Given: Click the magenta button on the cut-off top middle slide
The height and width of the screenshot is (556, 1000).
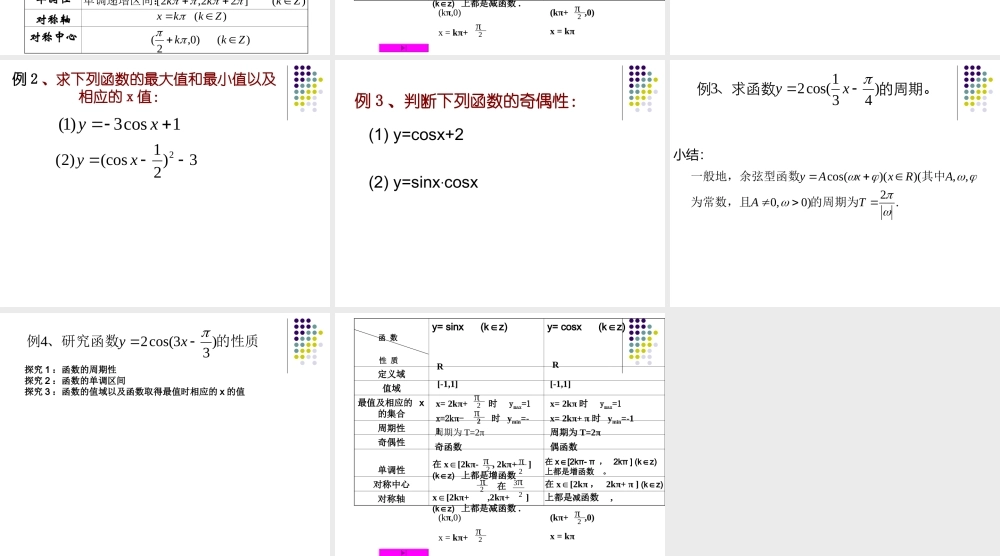Looking at the screenshot, I should point(404,48).
